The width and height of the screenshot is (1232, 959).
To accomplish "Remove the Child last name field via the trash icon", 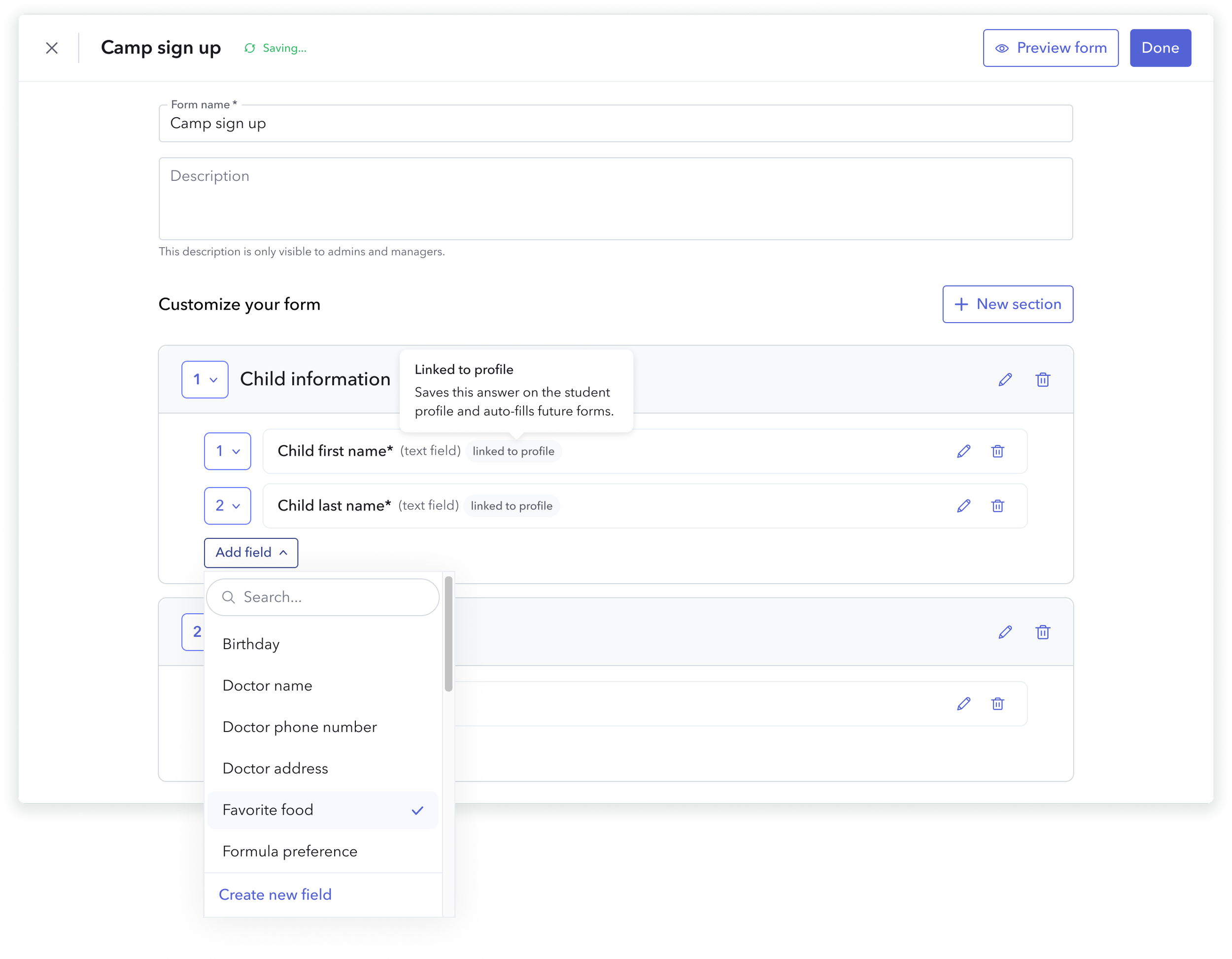I will 997,506.
